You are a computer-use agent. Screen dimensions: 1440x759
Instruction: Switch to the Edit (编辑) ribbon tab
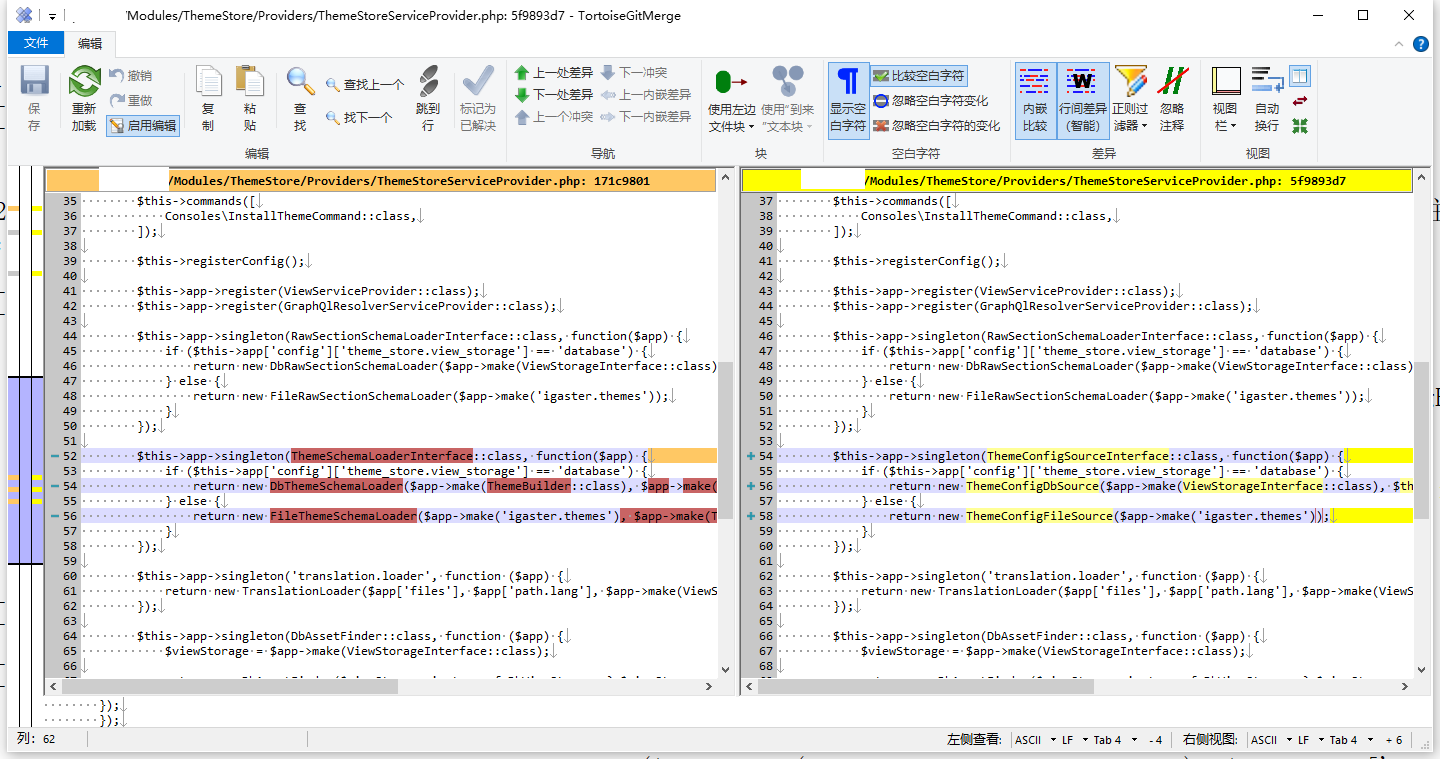click(x=90, y=43)
